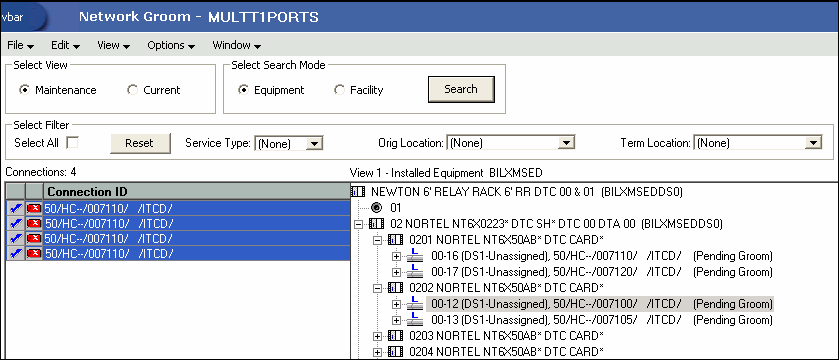This screenshot has height=360, width=839.
Task: Click the port icon for 00-16
Action: pyautogui.click(x=415, y=256)
